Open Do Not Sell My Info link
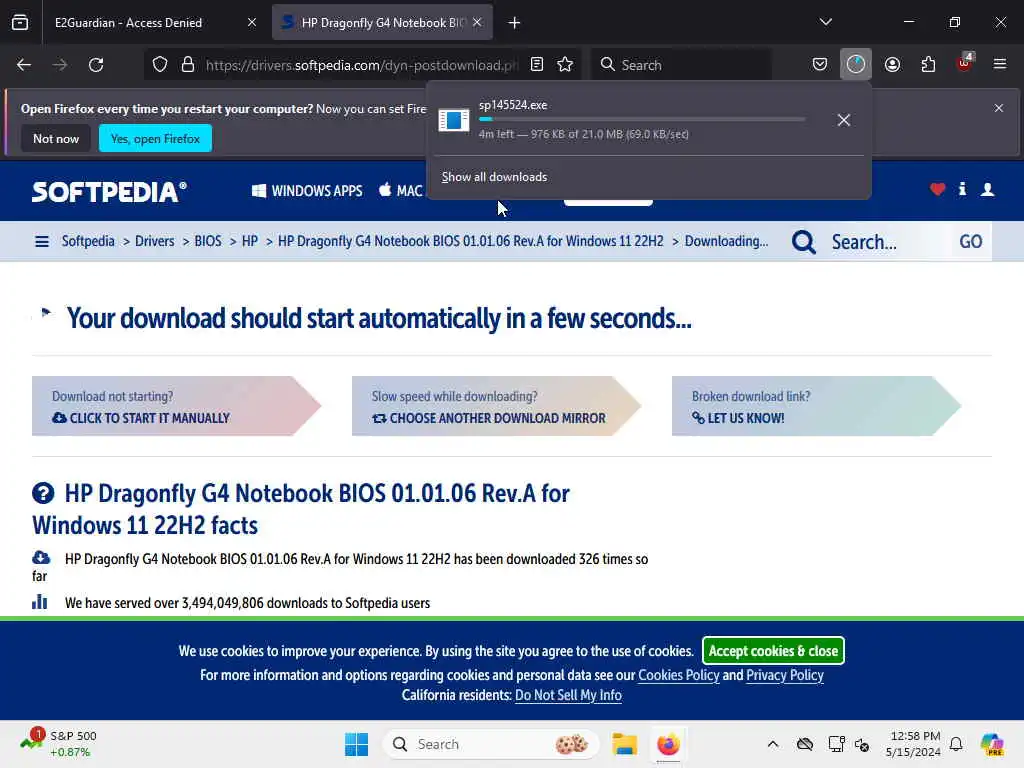 coord(568,696)
